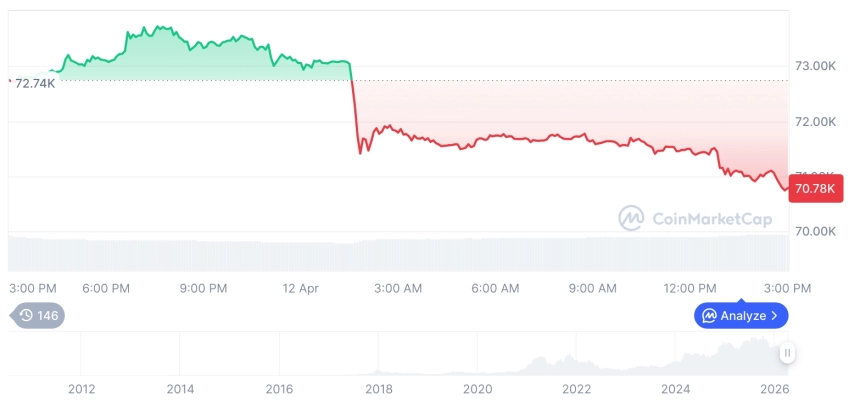860x401 pixels.
Task: Click the CoinMarketCap watermark text
Action: pyautogui.click(x=711, y=218)
